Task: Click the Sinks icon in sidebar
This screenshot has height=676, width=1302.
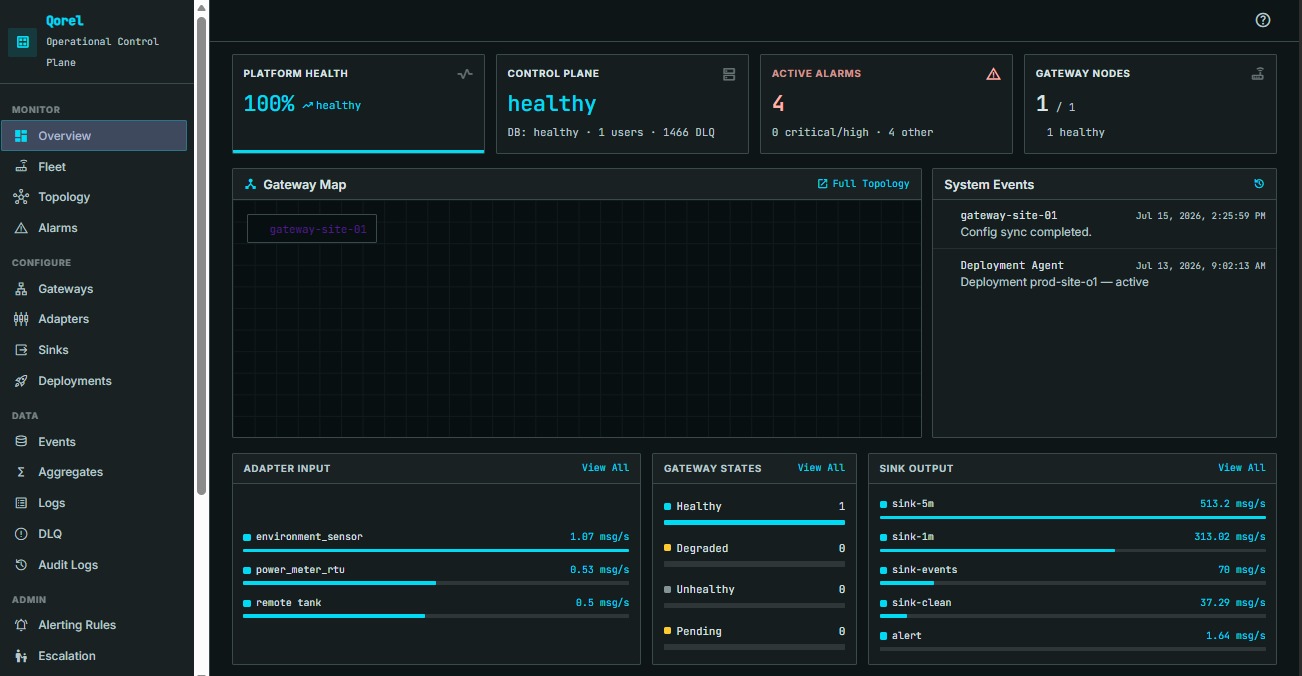Action: pyautogui.click(x=21, y=350)
